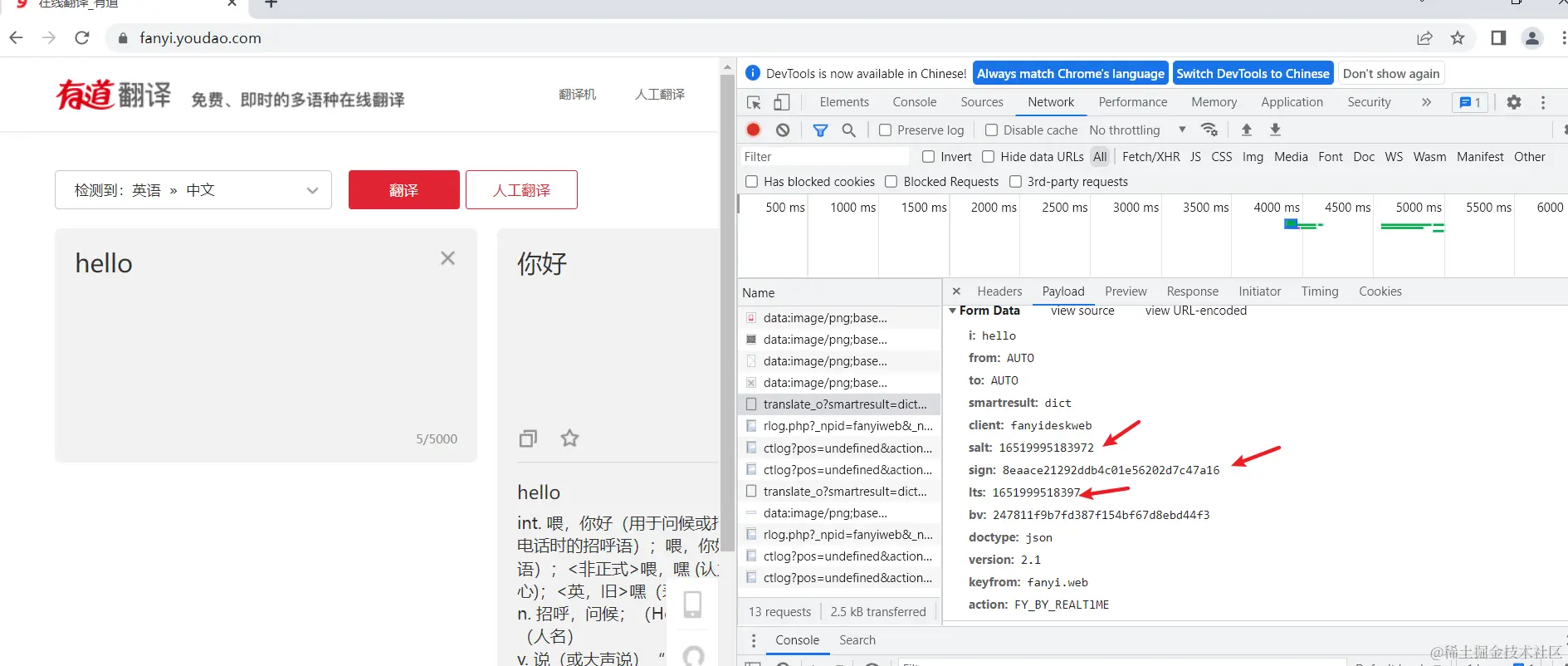
Task: Enable the Disable cache checkbox
Action: [991, 130]
